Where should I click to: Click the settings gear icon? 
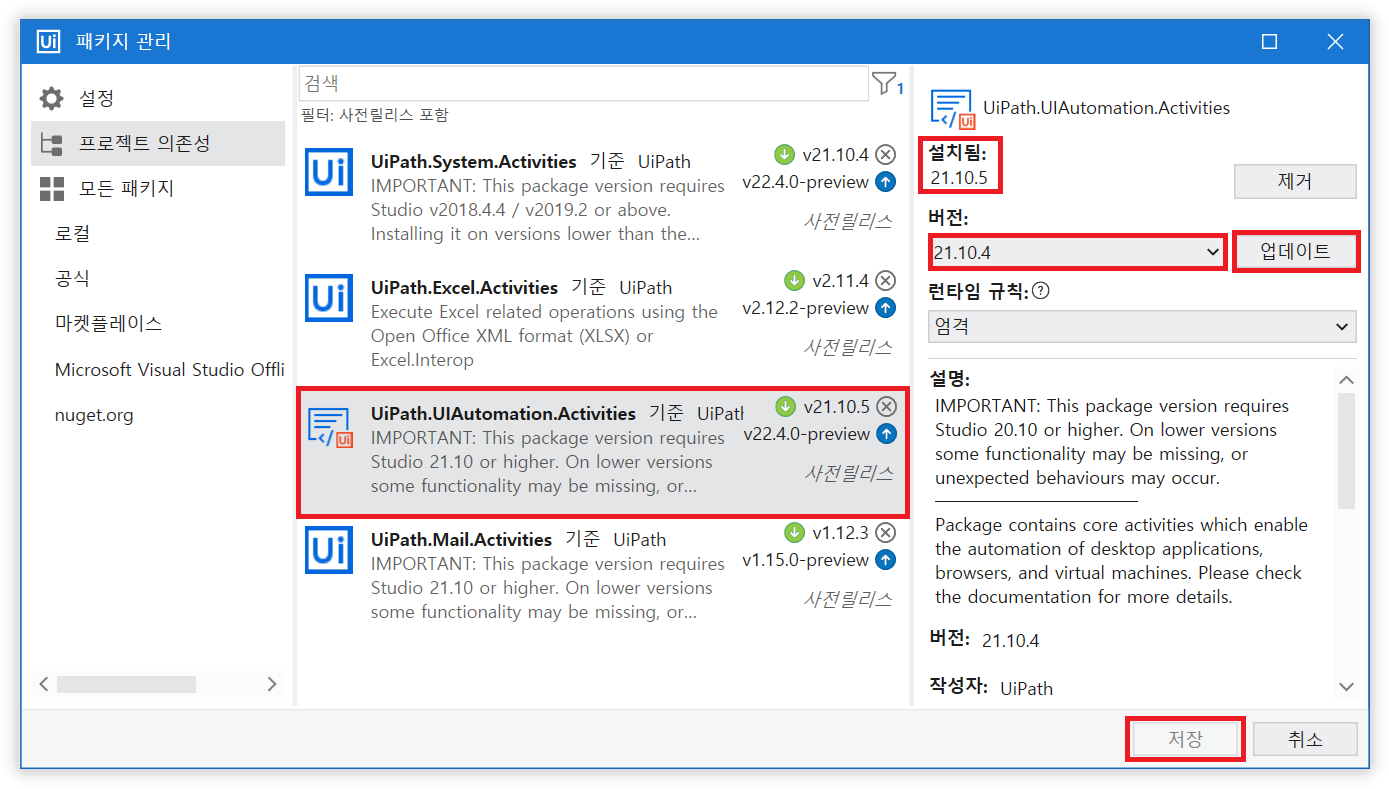point(51,98)
